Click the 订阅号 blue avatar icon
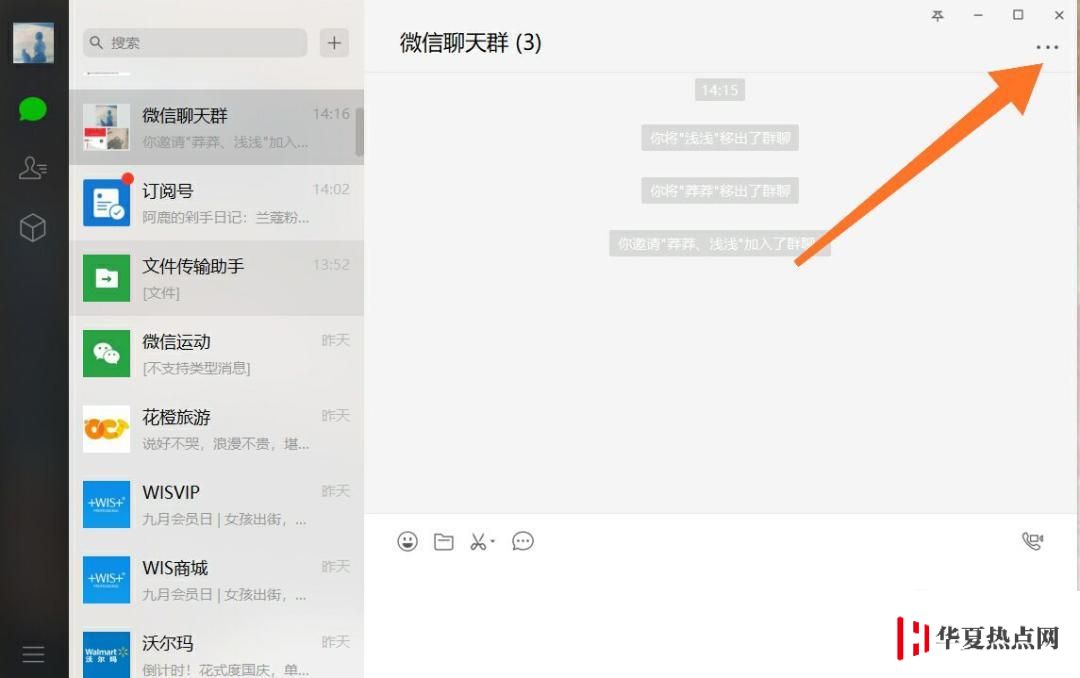 coord(107,203)
